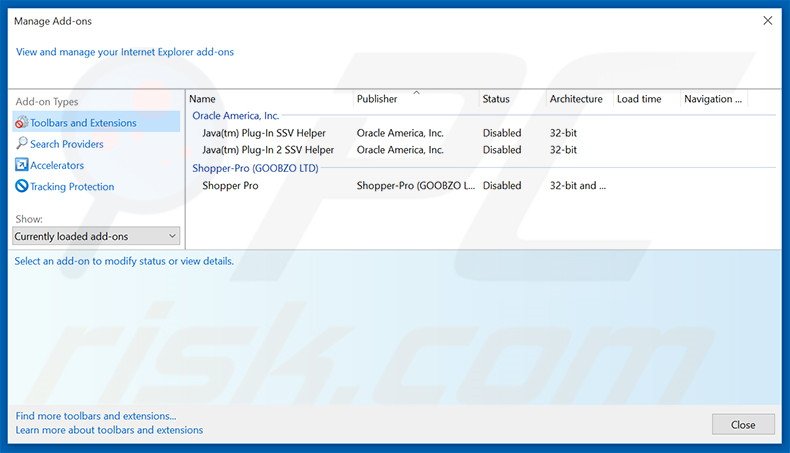This screenshot has height=453, width=790.
Task: Collapse the Oracle America, Inc. group
Action: click(x=235, y=115)
